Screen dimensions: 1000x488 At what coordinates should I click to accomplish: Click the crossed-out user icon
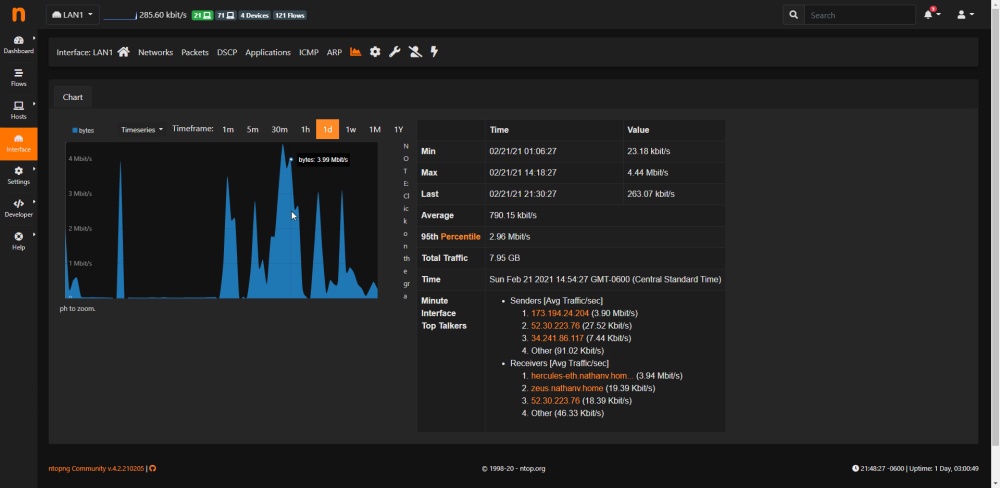point(415,52)
